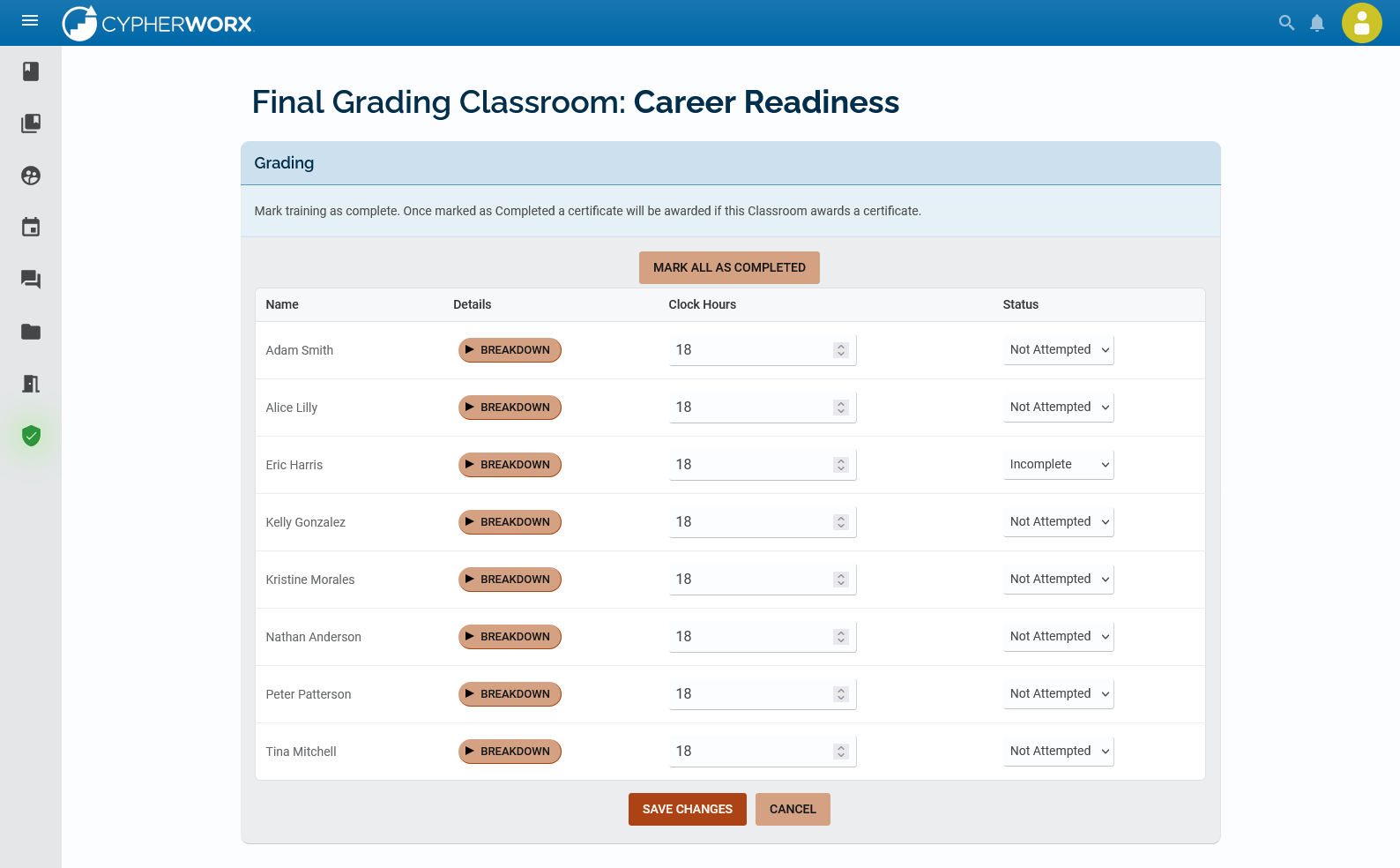Click clock hours stepper for Kristine Morales
The width and height of the screenshot is (1400, 868).
[x=841, y=580]
